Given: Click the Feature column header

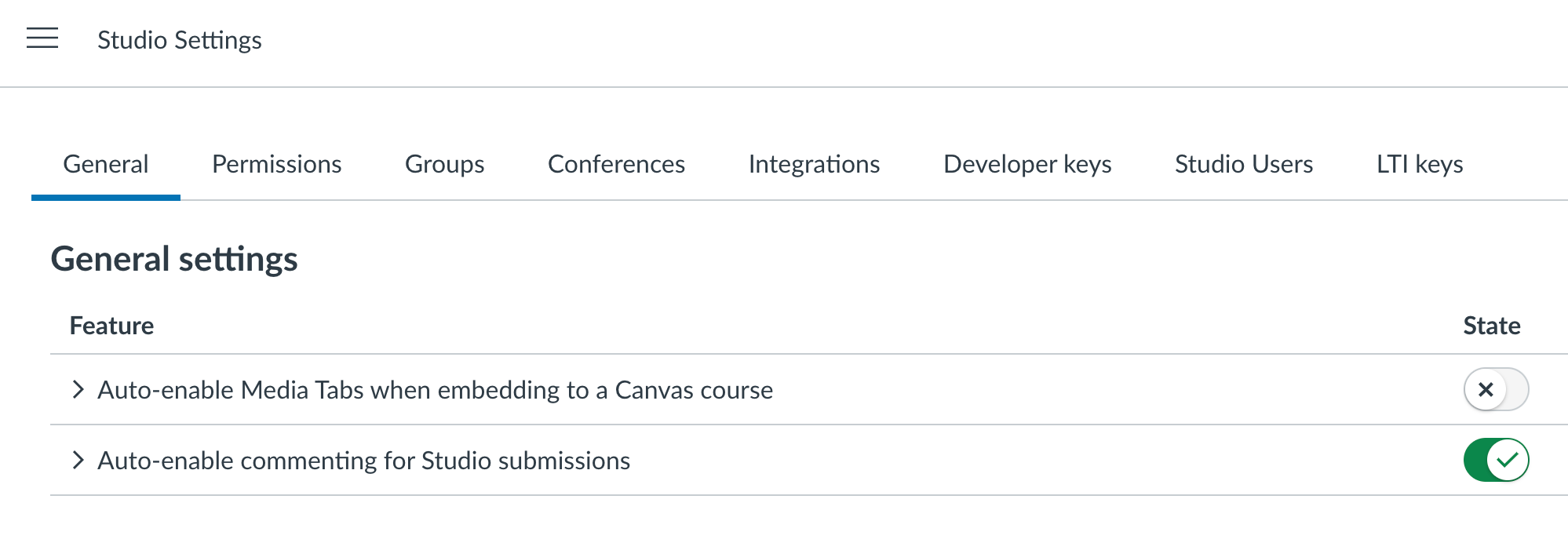Looking at the screenshot, I should 111,326.
